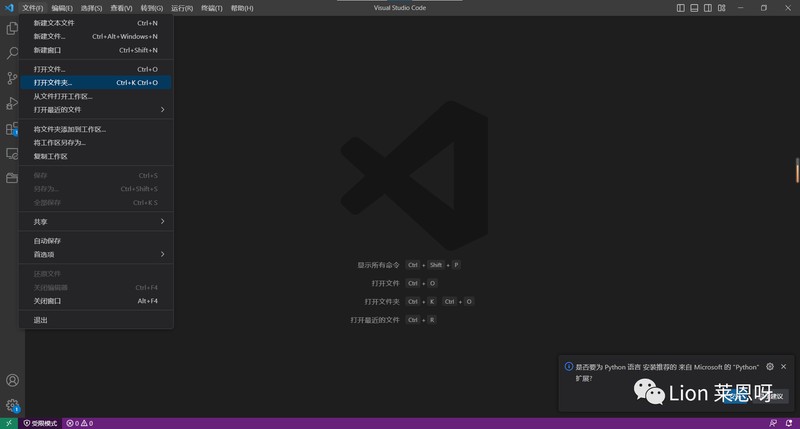This screenshot has width=800, height=429.
Task: Open the 终端(T) menu
Action: coord(212,8)
